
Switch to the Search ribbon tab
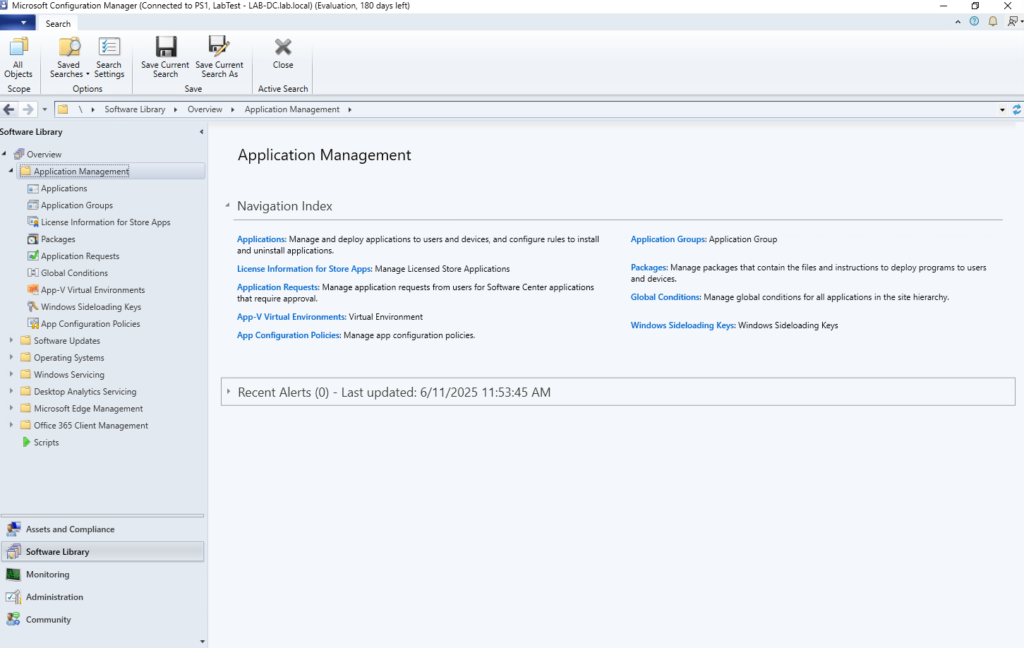[58, 23]
